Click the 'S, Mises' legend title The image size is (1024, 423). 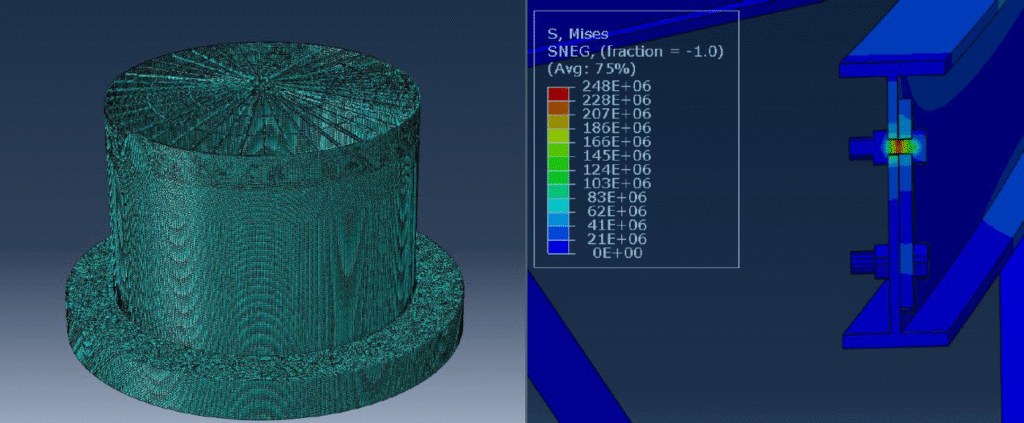point(574,32)
